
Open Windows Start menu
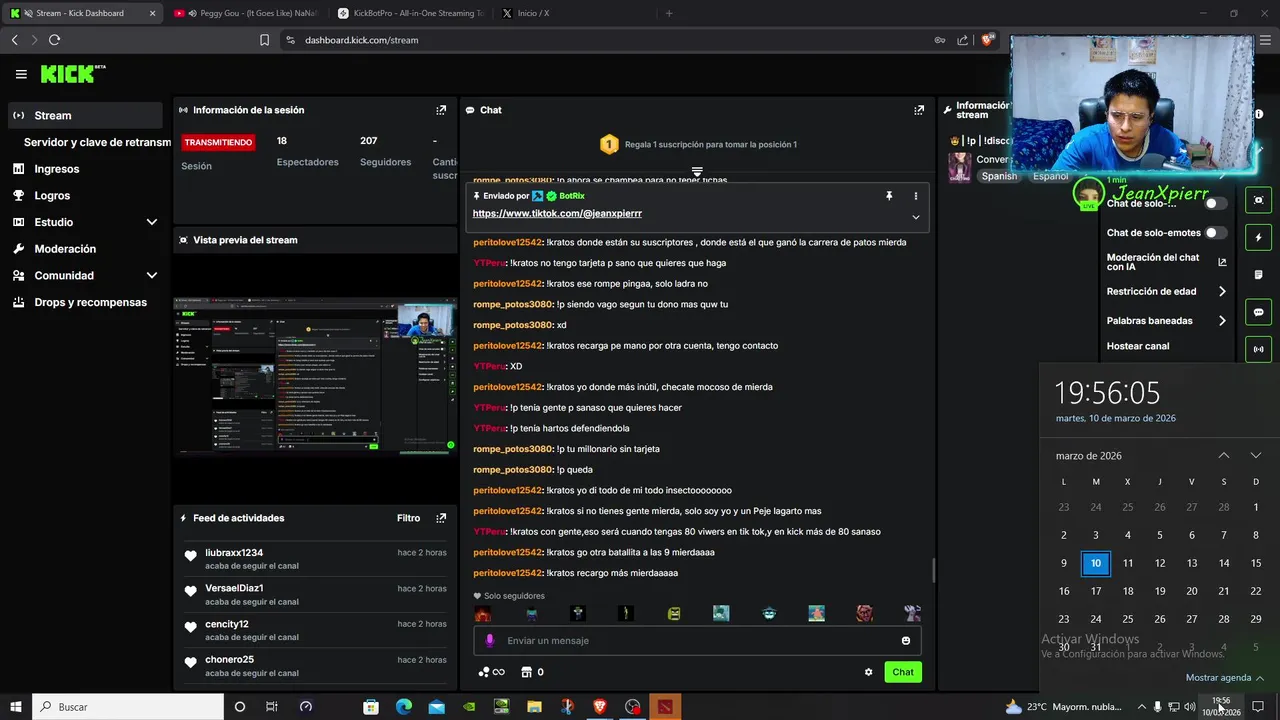coord(16,707)
